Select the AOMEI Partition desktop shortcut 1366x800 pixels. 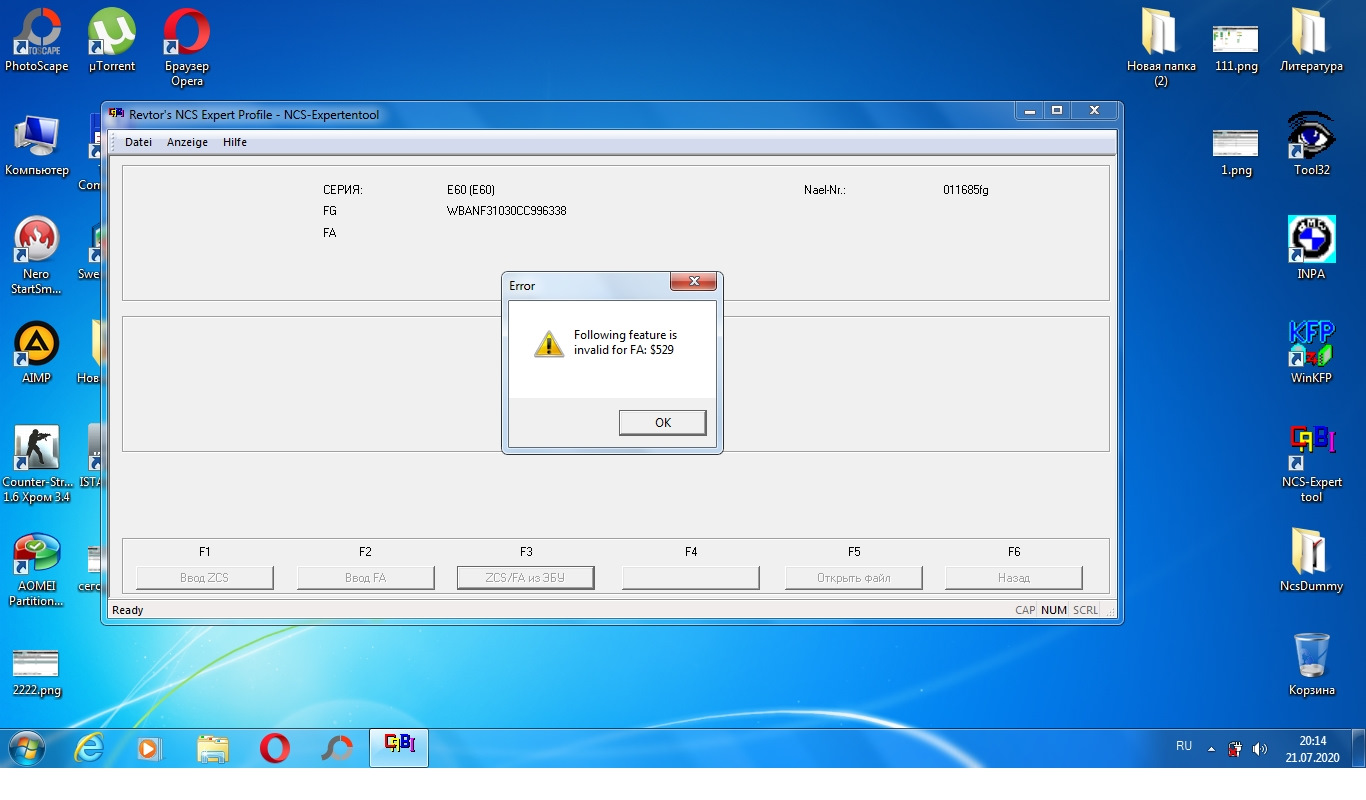[37, 570]
